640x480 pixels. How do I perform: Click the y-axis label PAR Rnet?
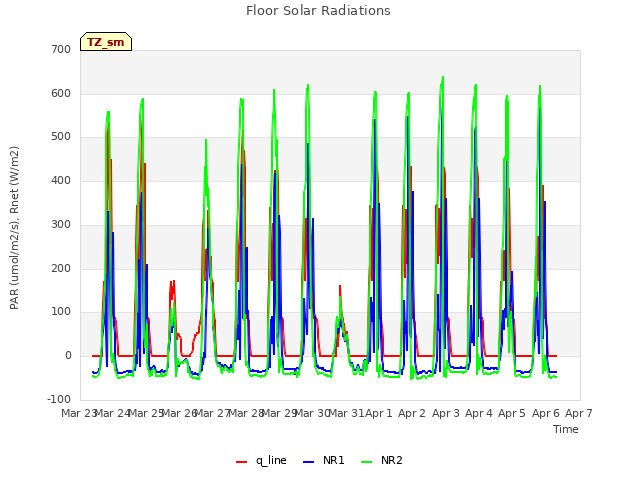pos(14,228)
